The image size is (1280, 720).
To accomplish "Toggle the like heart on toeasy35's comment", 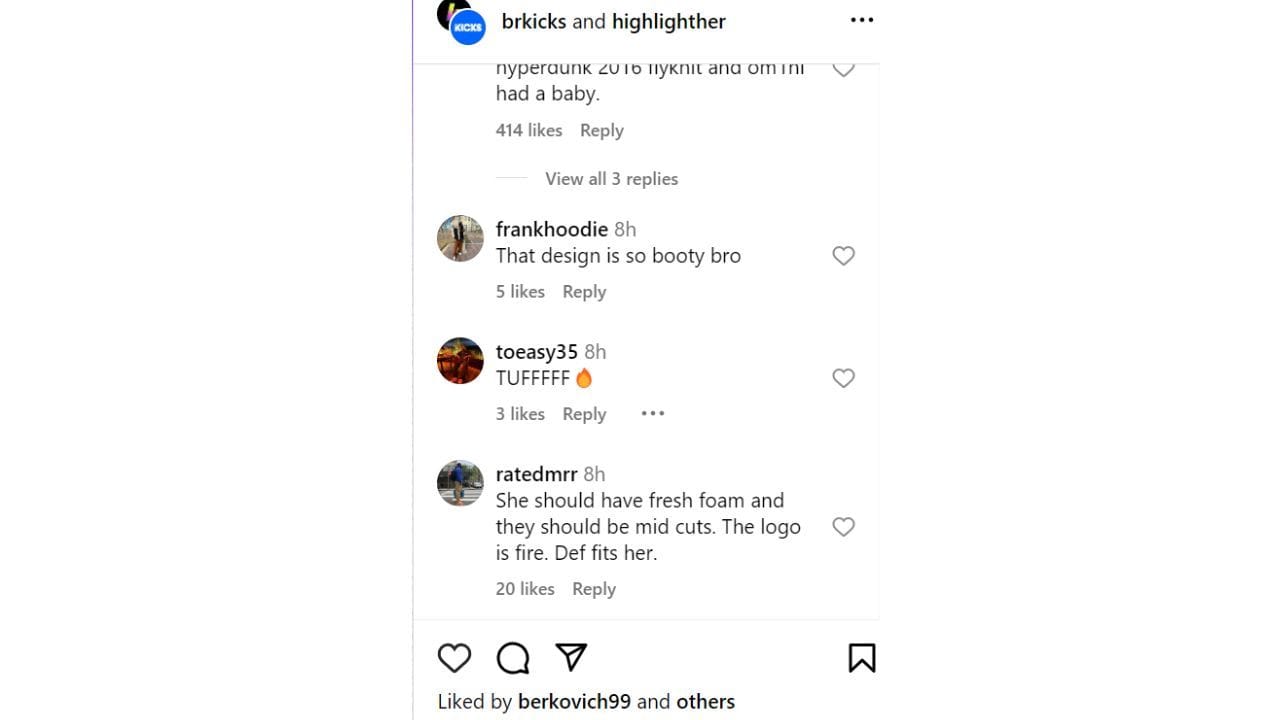I will [843, 378].
